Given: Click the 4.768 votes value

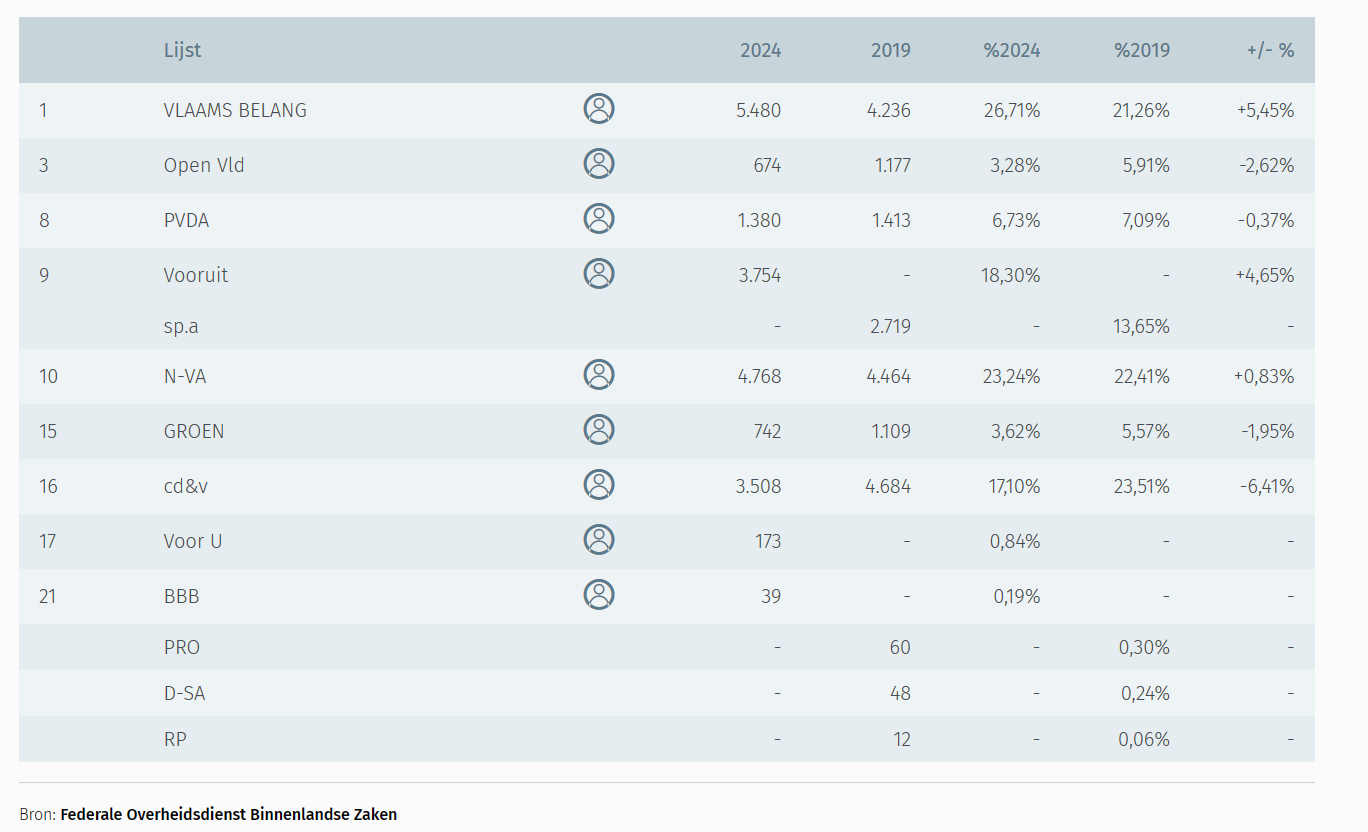Looking at the screenshot, I should coord(759,377).
